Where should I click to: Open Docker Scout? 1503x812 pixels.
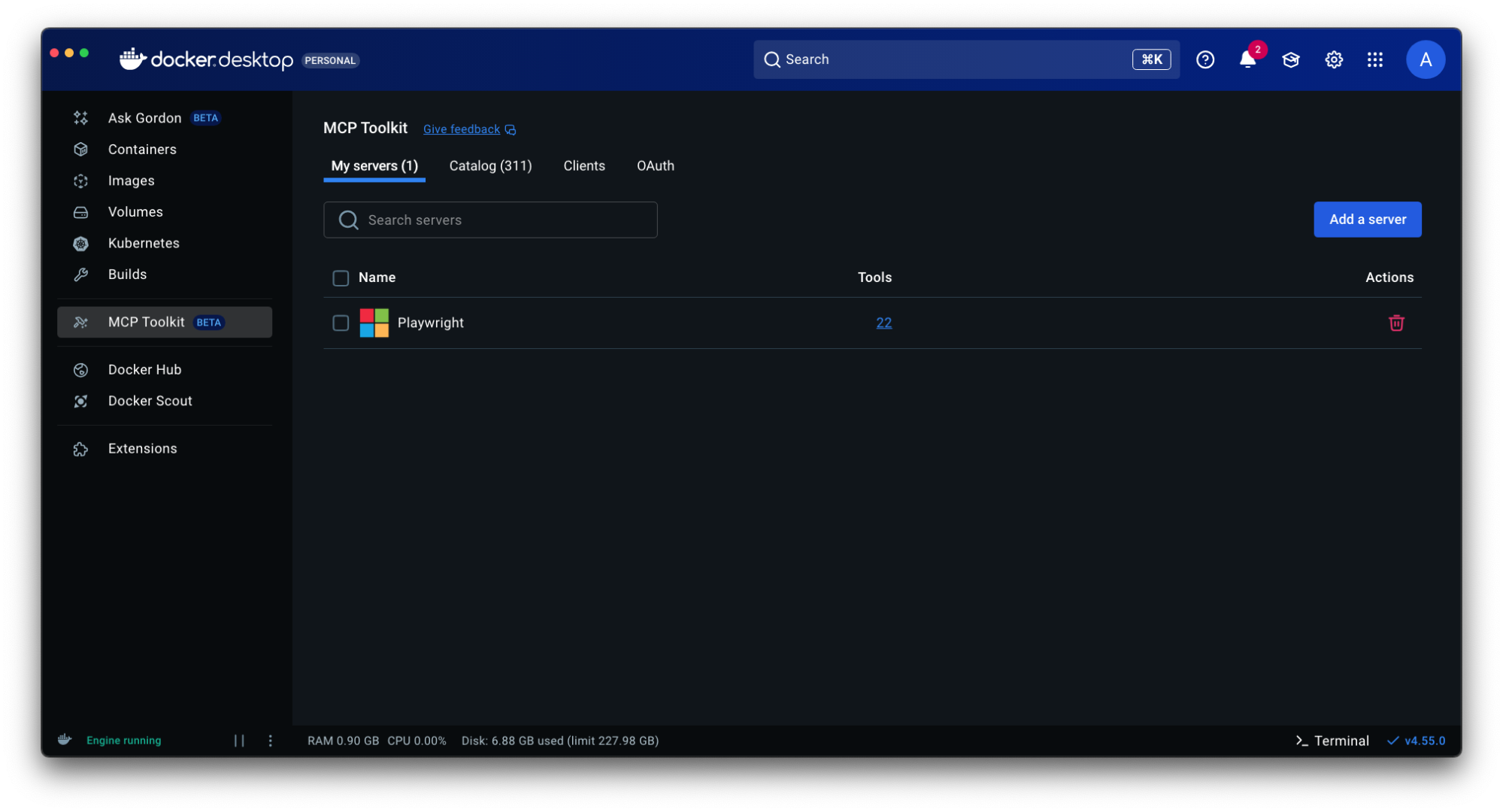[x=150, y=401]
